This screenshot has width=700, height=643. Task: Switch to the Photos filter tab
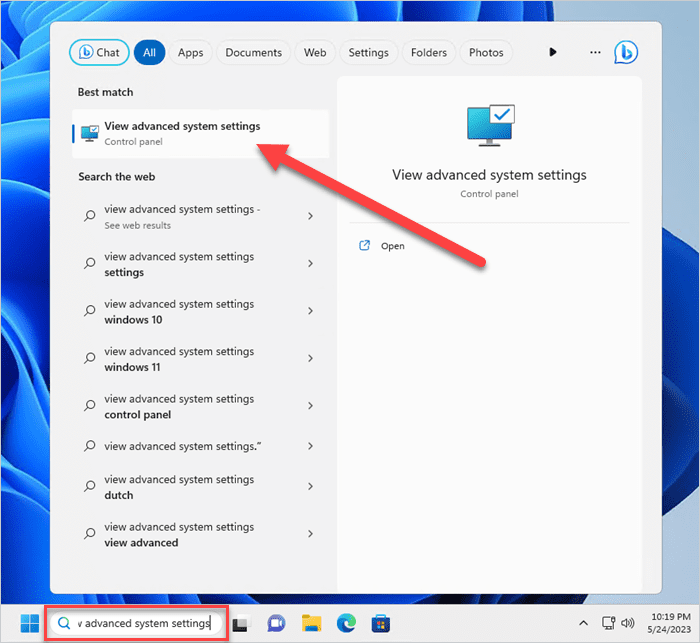[486, 53]
